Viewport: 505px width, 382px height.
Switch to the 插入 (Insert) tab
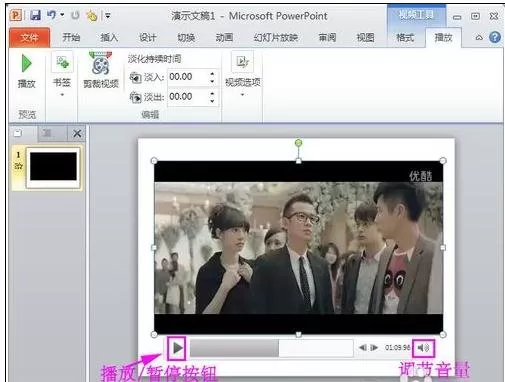pos(109,37)
